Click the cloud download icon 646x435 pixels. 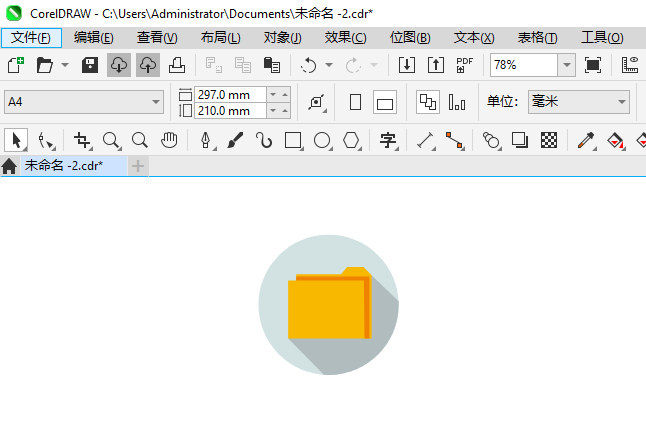(x=119, y=65)
